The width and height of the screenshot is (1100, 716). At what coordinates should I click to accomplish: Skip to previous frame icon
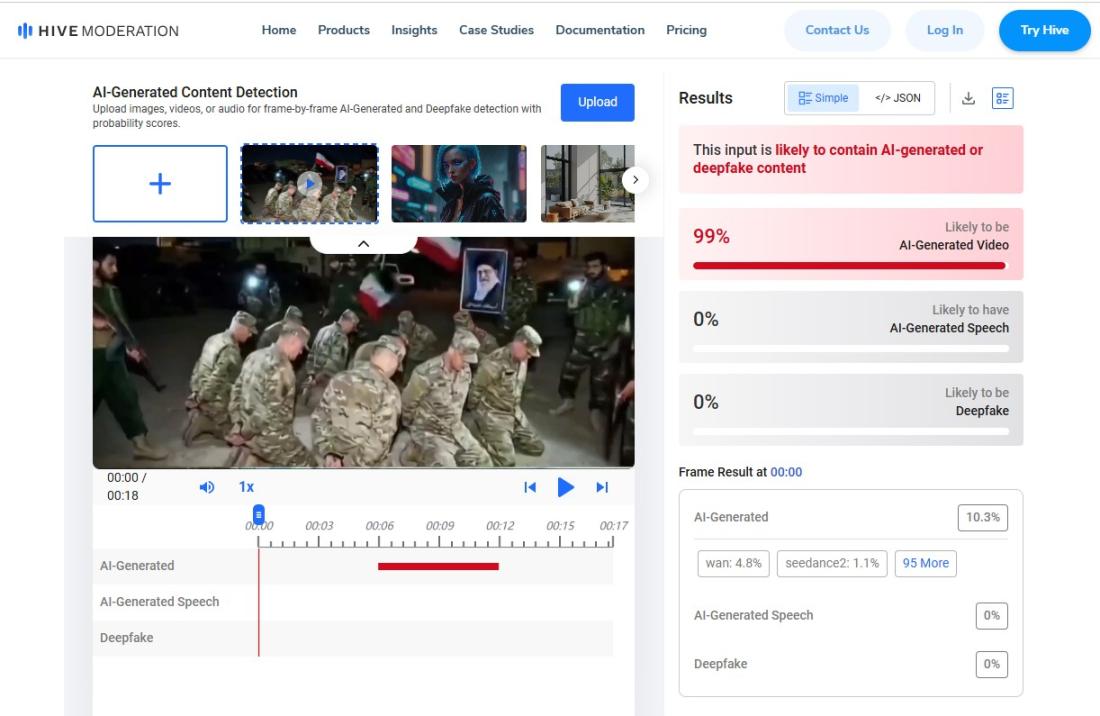(x=530, y=487)
